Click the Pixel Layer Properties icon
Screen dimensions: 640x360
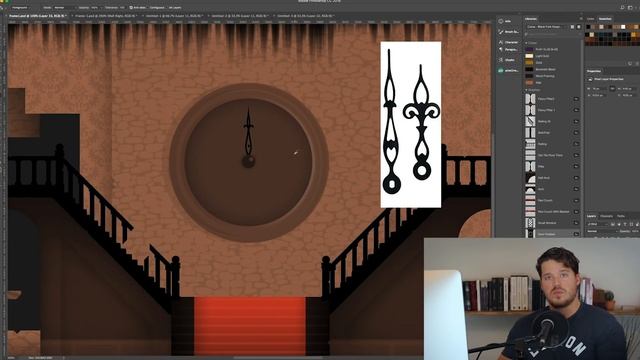tap(590, 79)
